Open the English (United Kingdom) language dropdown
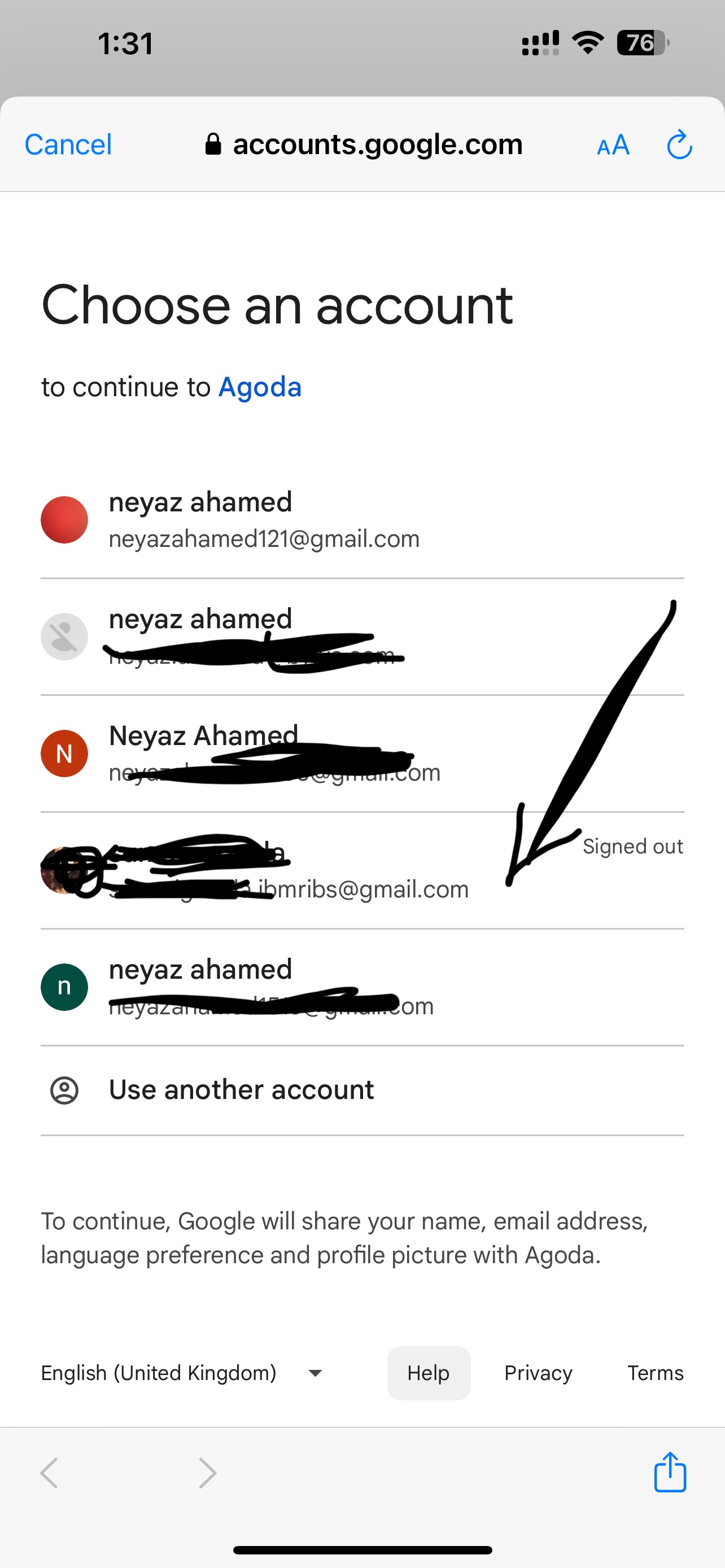725x1568 pixels. pyautogui.click(x=181, y=1373)
